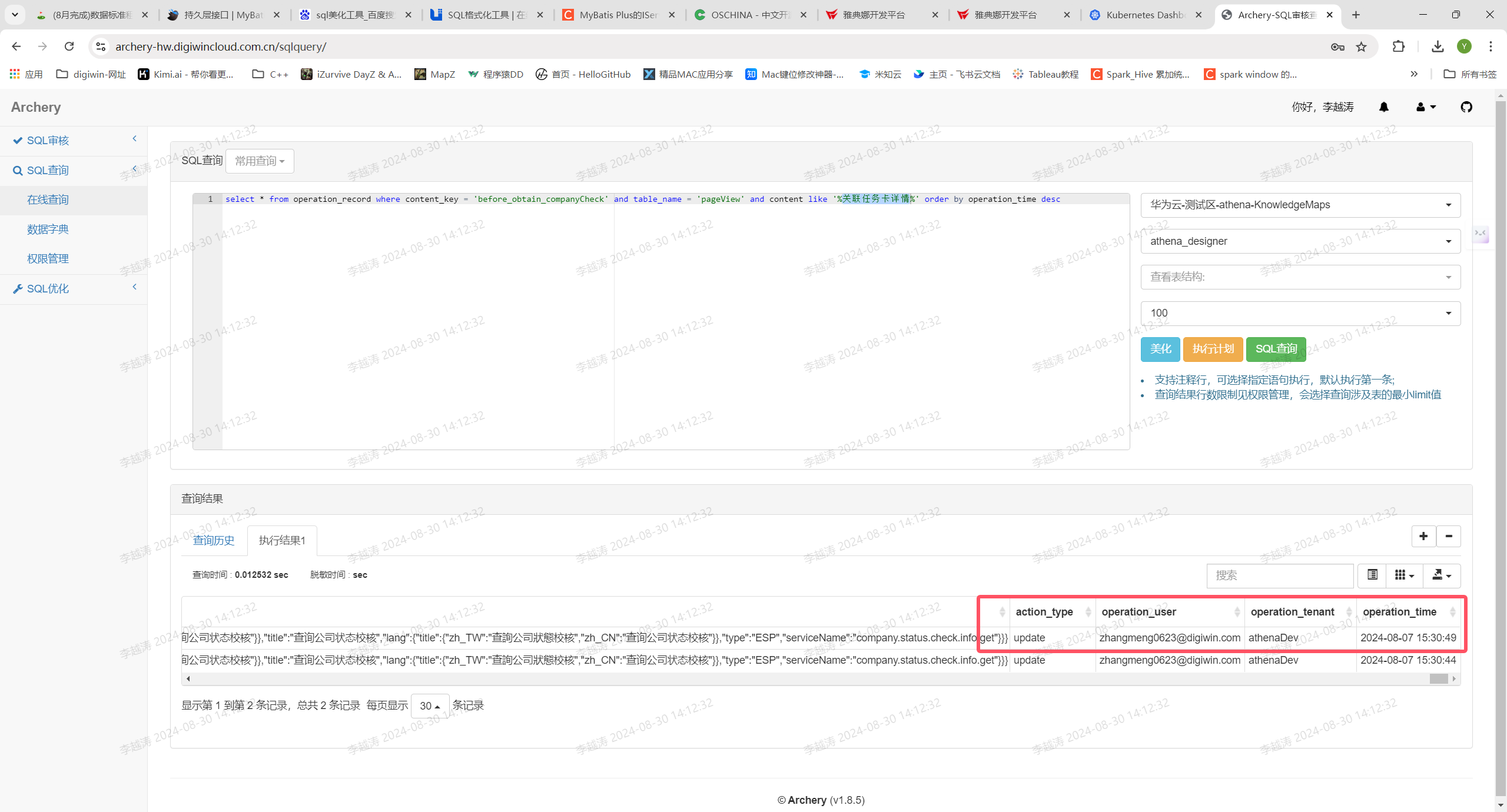Open the row limit dropdown showing 100
1507x812 pixels.
point(1300,313)
